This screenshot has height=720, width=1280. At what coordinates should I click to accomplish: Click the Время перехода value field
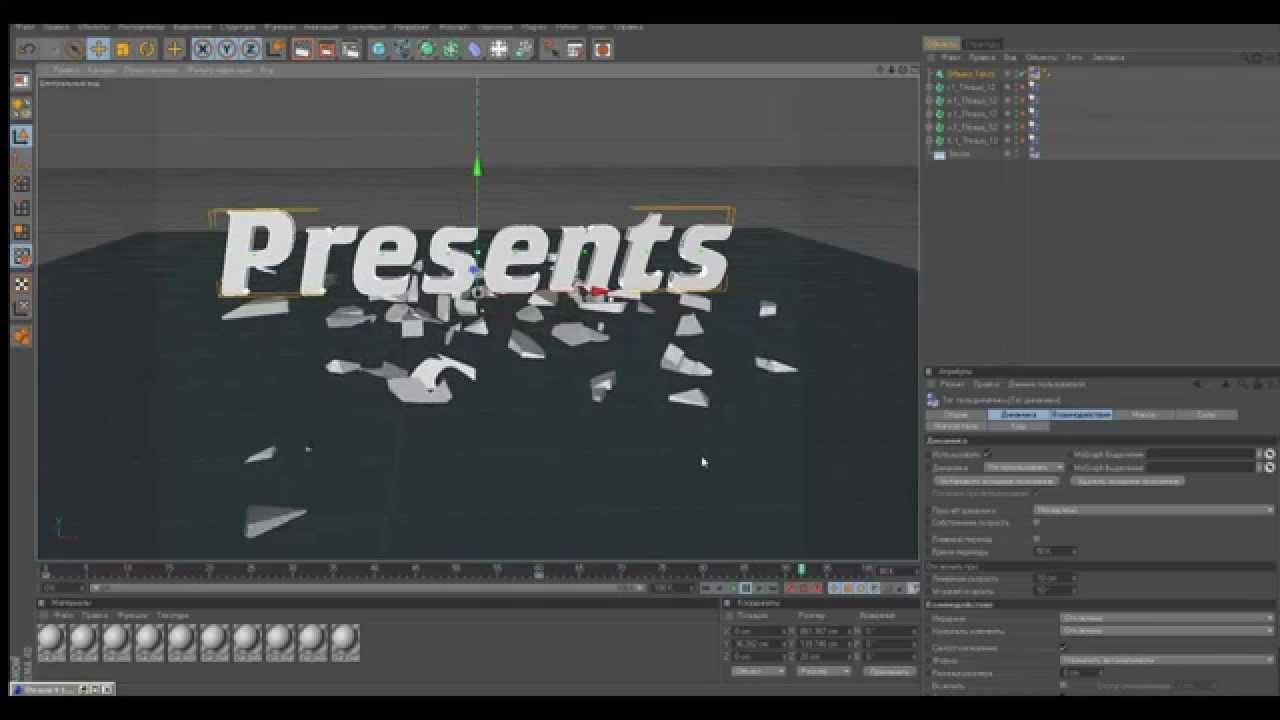coord(1055,551)
